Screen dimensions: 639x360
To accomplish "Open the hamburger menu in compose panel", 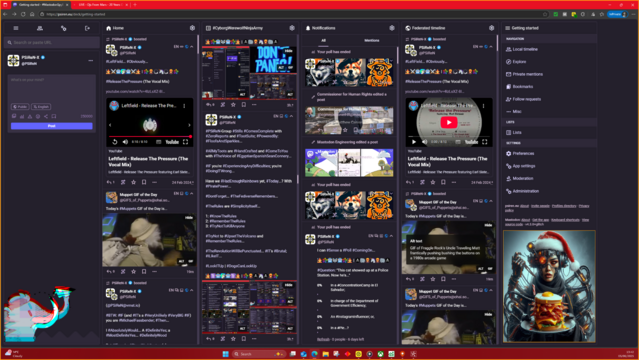I will click(16, 28).
